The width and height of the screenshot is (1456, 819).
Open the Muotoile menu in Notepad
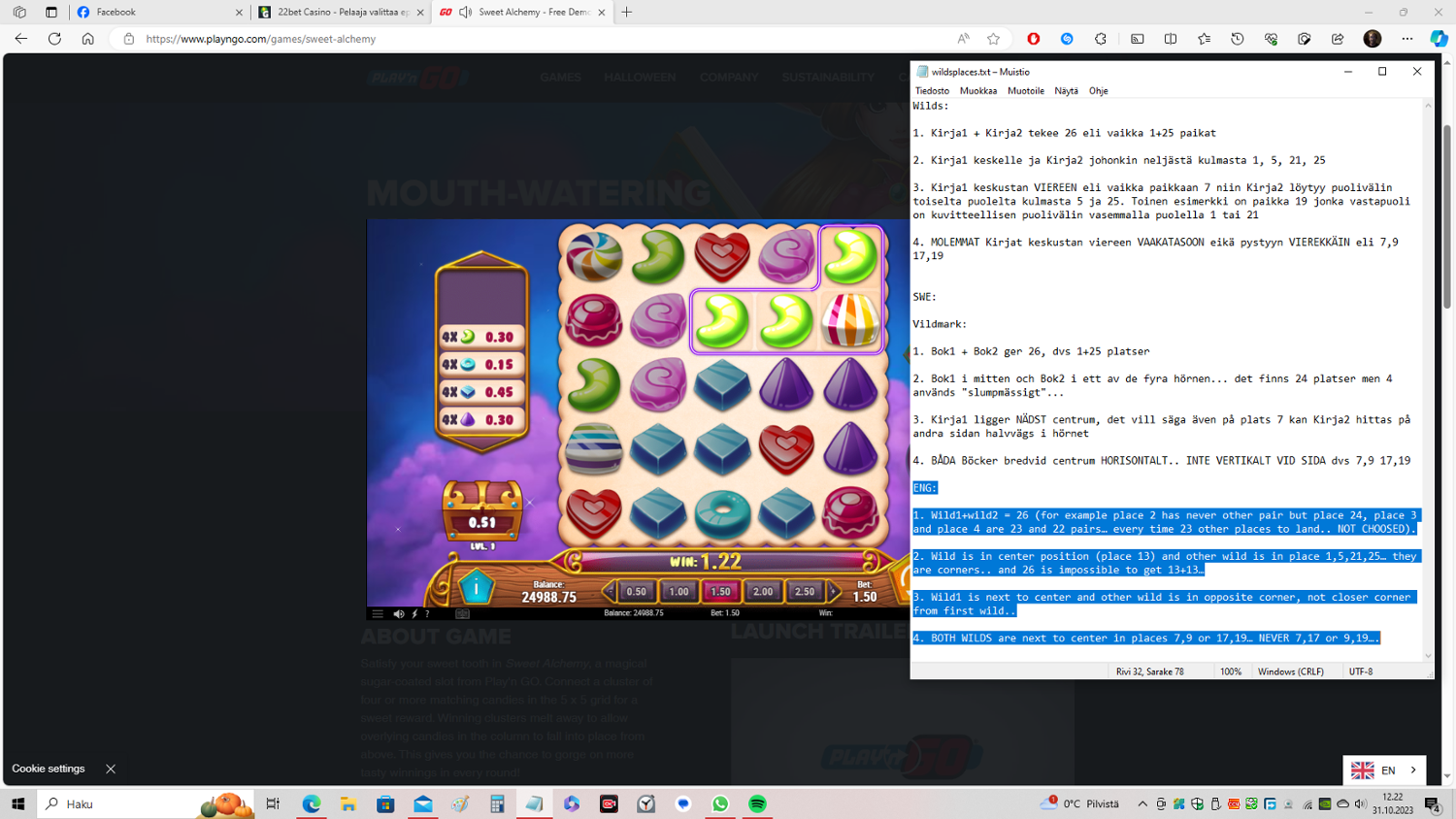(x=1025, y=91)
